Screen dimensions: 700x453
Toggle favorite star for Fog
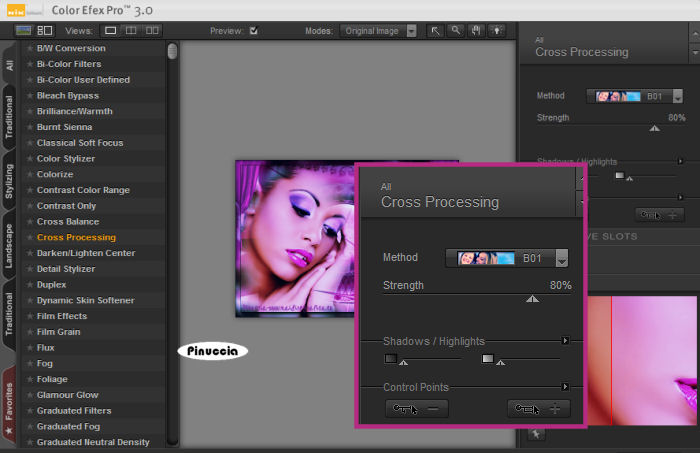[30, 363]
